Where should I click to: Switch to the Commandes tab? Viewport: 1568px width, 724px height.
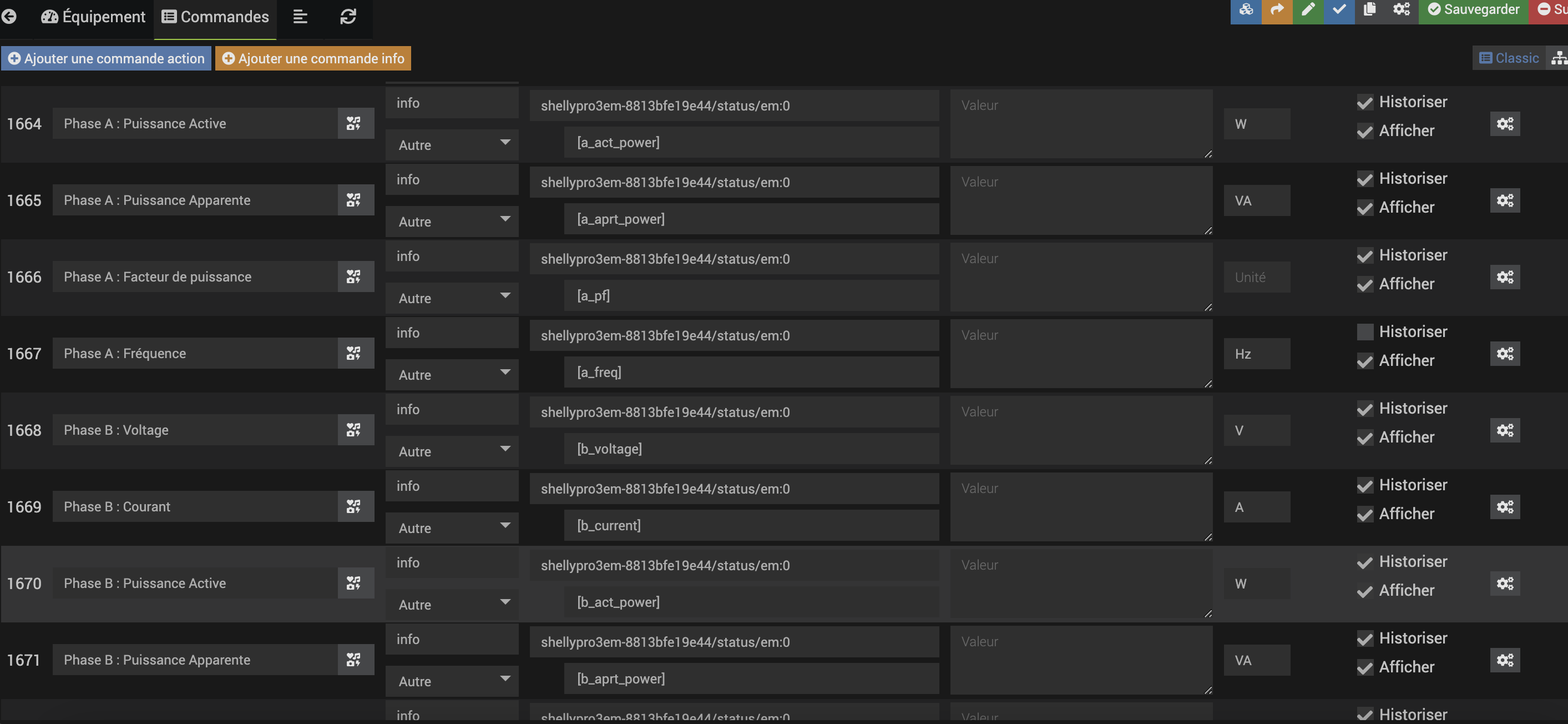coord(215,17)
